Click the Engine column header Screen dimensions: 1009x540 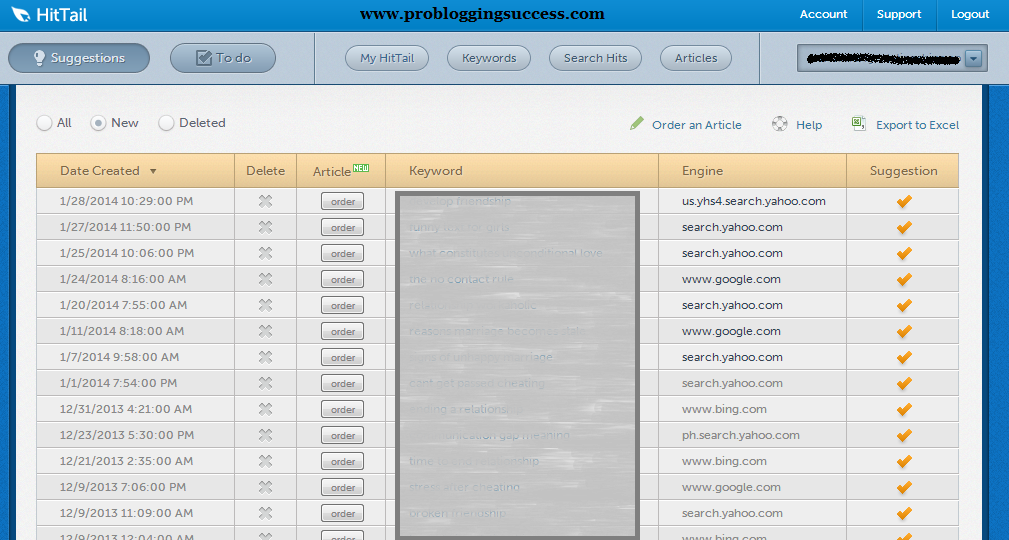(702, 171)
